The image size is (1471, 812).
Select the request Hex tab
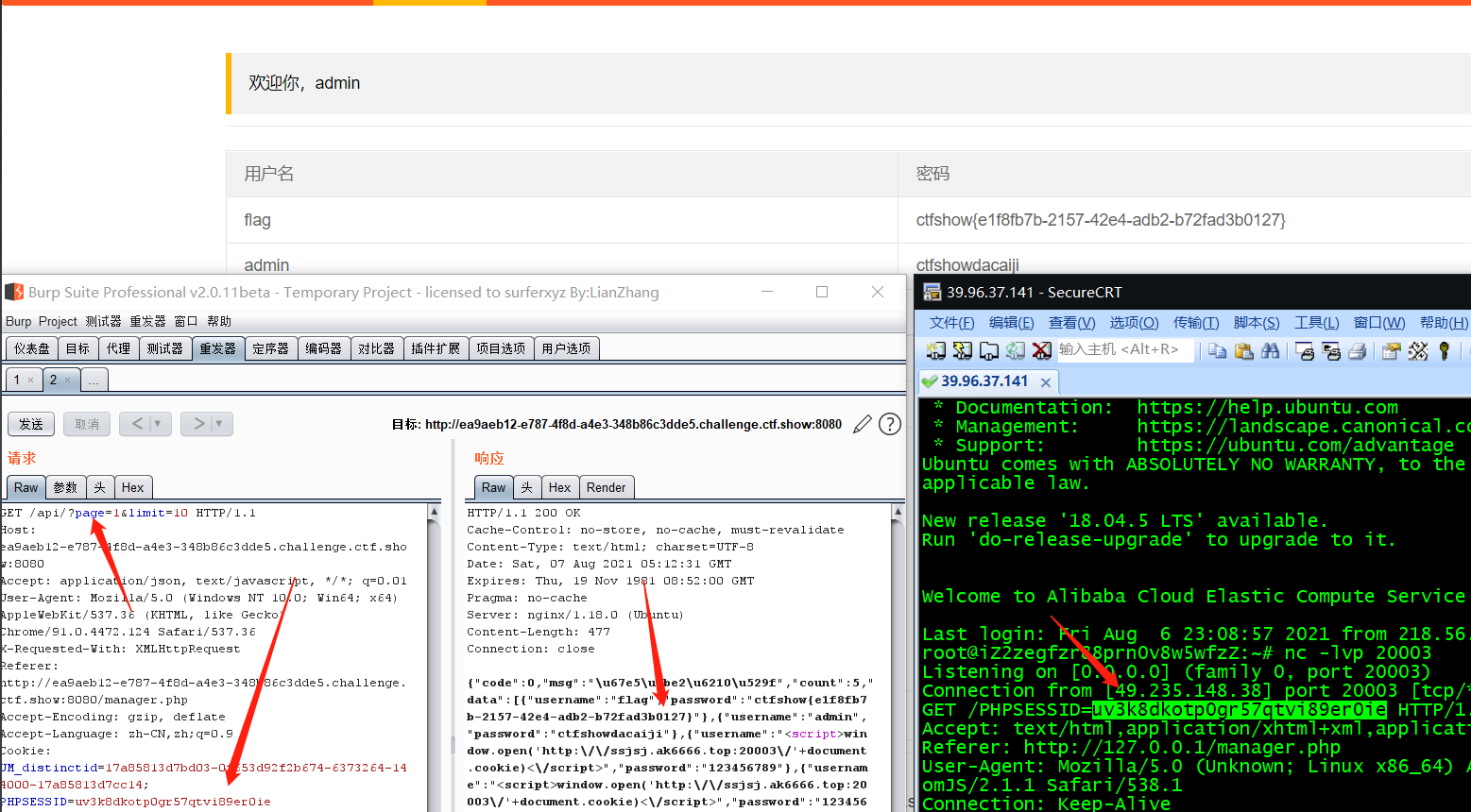[132, 487]
